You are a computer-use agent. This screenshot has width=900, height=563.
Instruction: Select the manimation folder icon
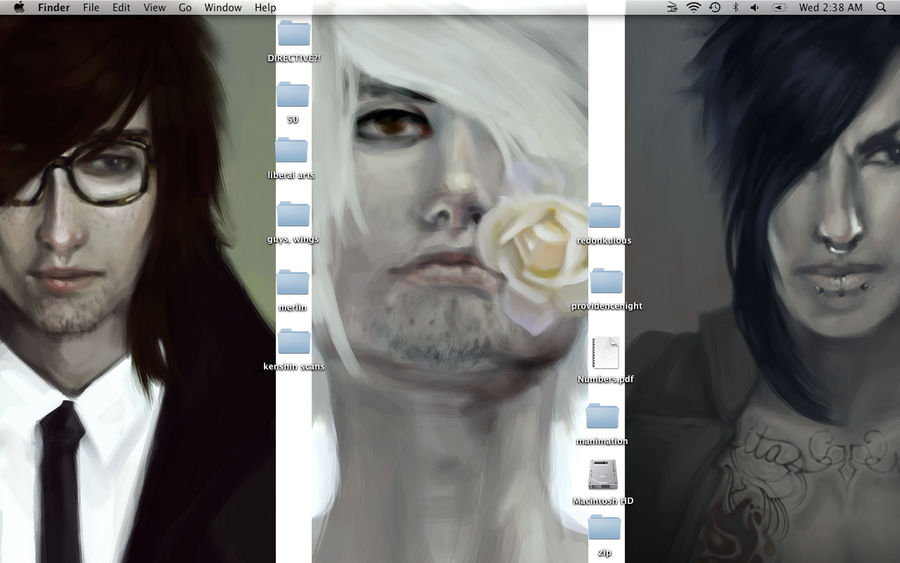[602, 416]
